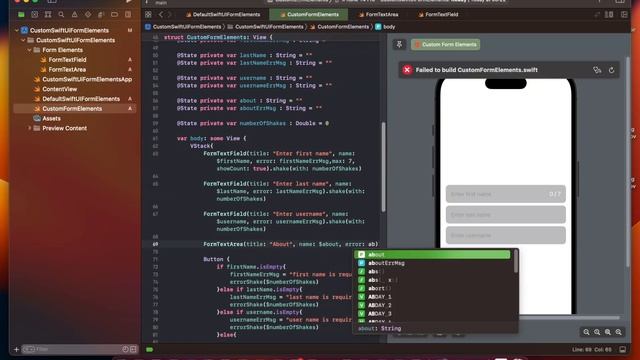
Task: Open the Debug navigator
Action: click(x=101, y=15)
